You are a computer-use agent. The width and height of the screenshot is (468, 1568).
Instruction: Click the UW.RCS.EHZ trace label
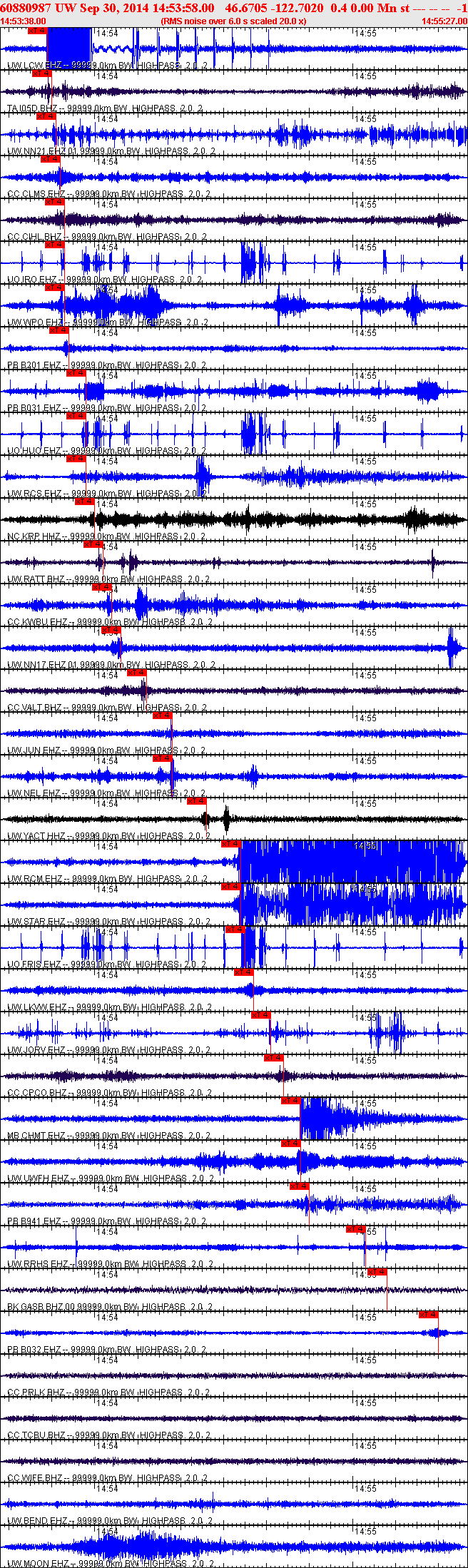click(107, 494)
